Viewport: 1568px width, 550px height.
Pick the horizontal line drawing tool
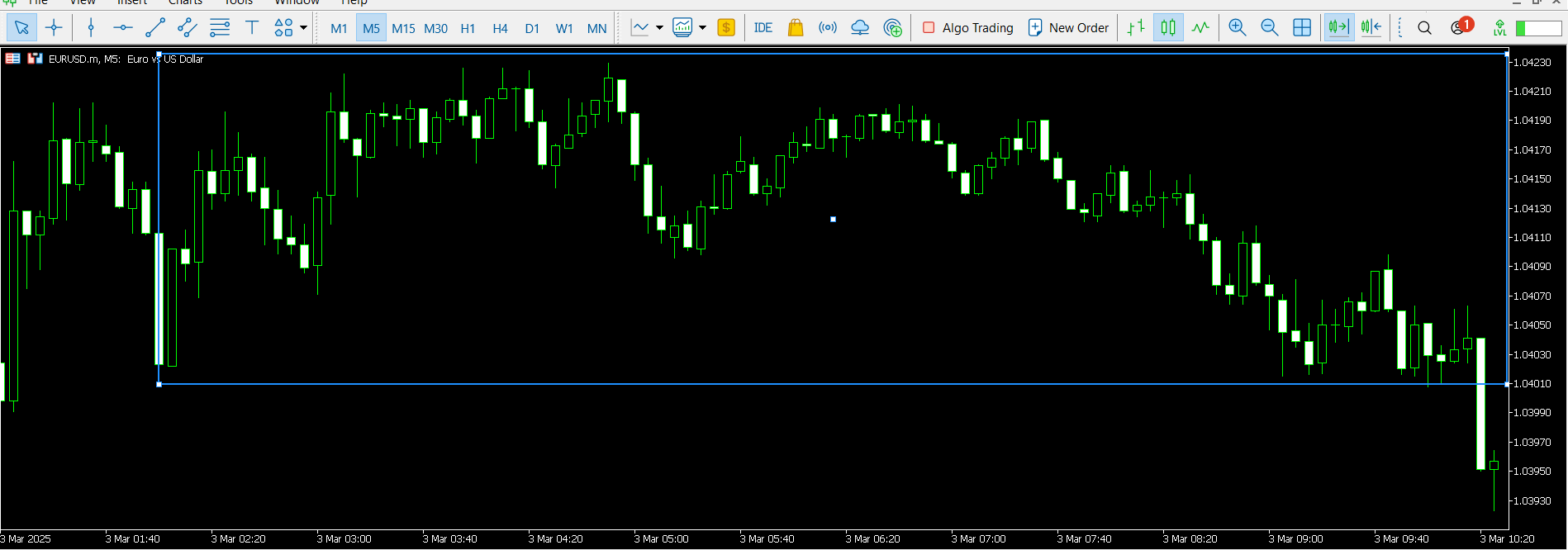[x=122, y=28]
